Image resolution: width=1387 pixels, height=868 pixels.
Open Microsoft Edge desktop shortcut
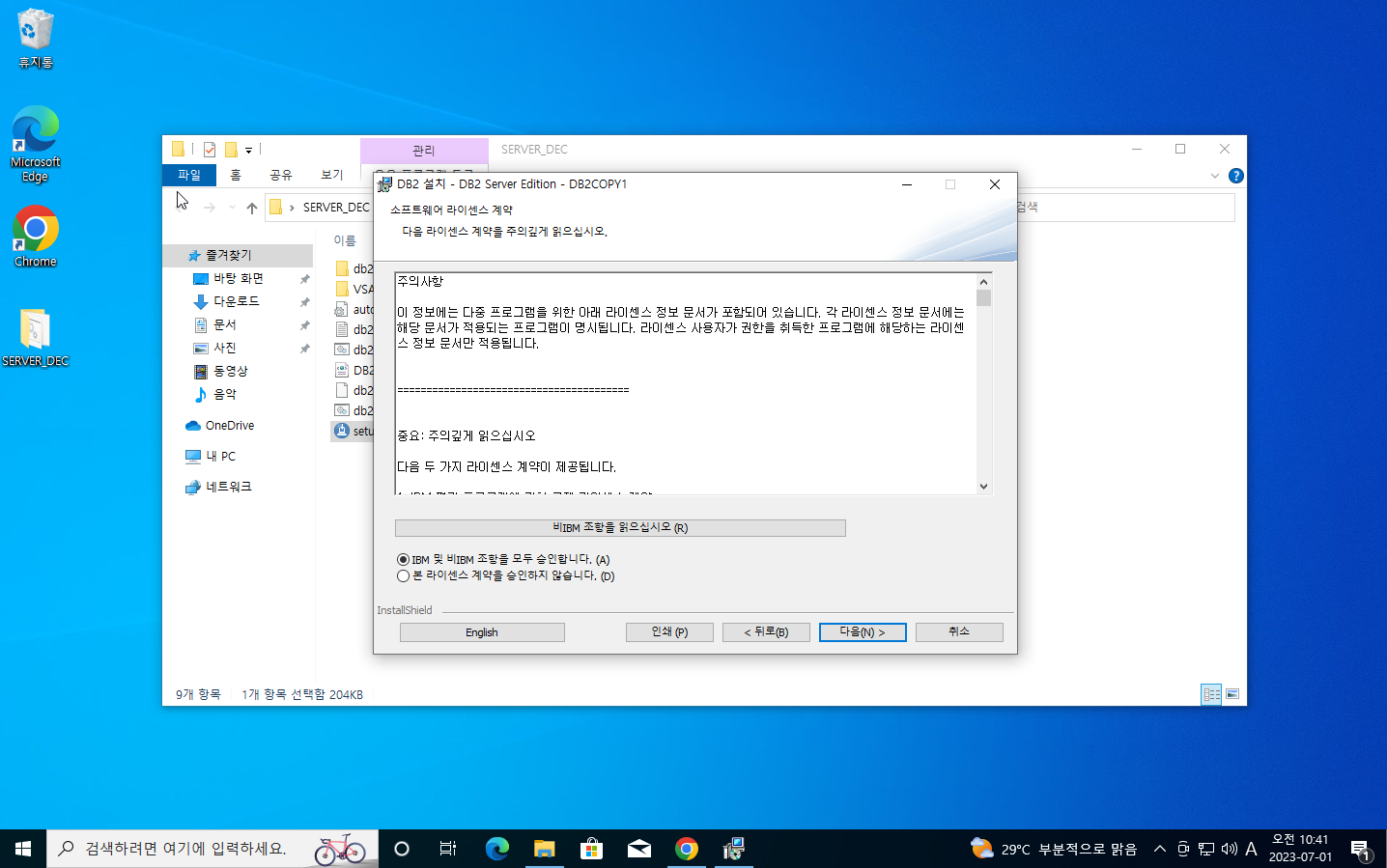click(36, 144)
